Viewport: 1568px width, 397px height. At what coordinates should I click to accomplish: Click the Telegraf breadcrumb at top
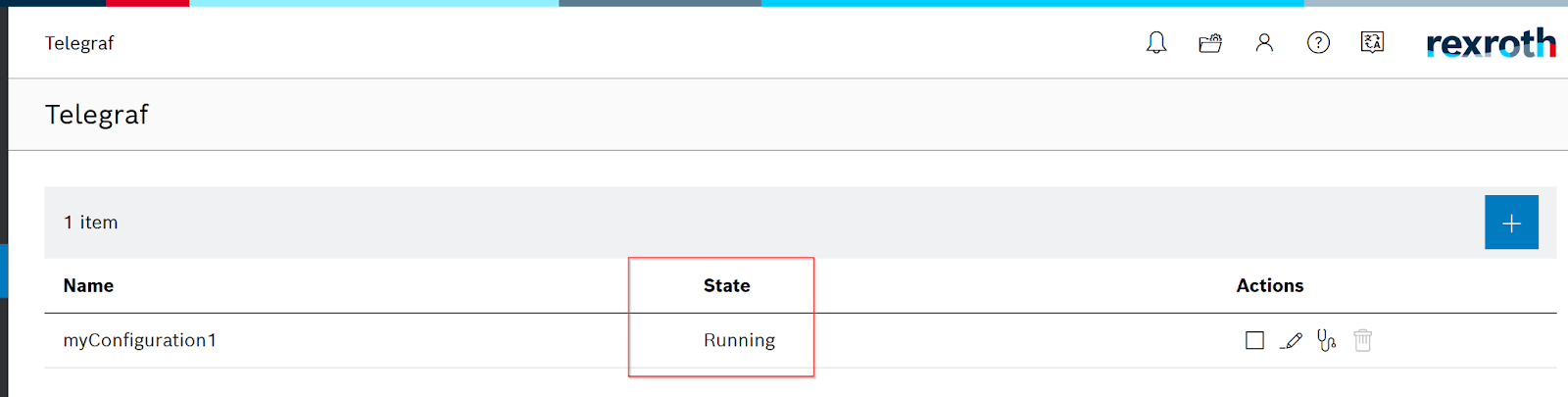(79, 43)
